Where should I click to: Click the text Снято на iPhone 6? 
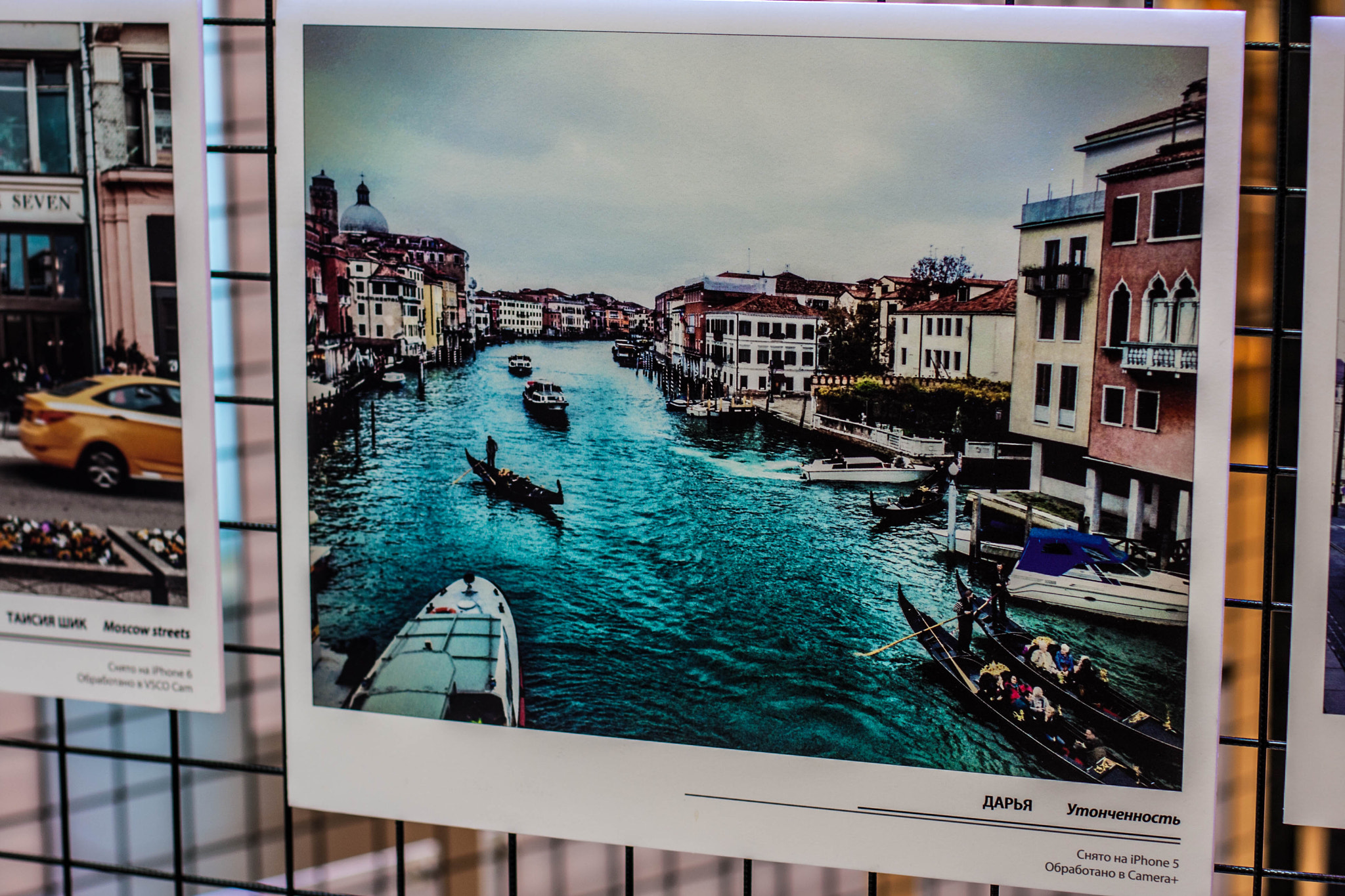tap(150, 670)
